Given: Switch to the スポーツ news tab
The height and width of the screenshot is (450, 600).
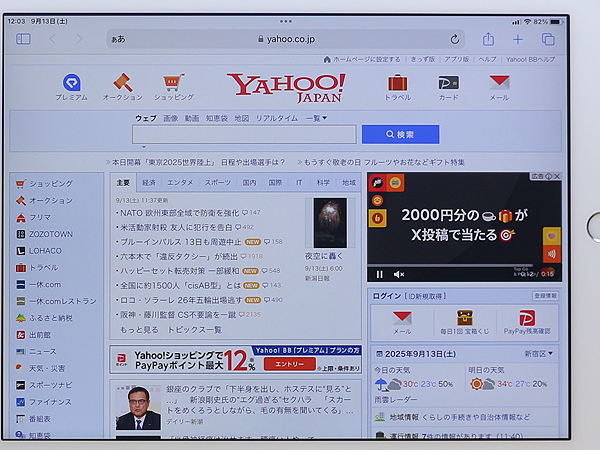Looking at the screenshot, I should (x=218, y=183).
